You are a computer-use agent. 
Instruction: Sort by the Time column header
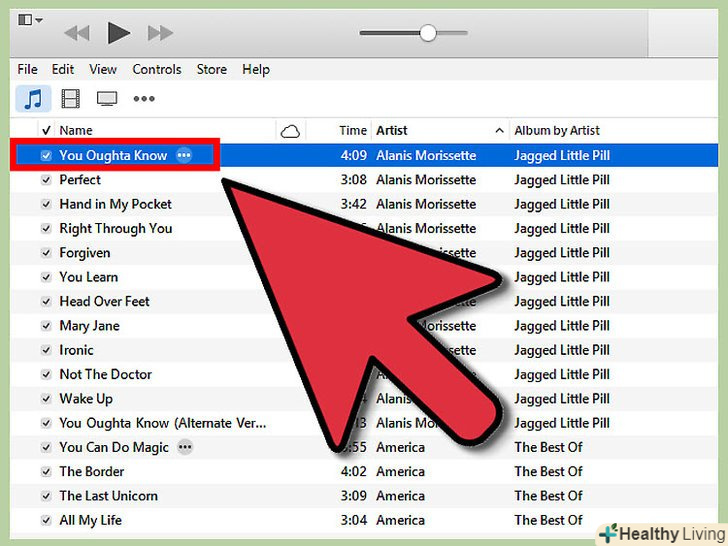[x=353, y=130]
